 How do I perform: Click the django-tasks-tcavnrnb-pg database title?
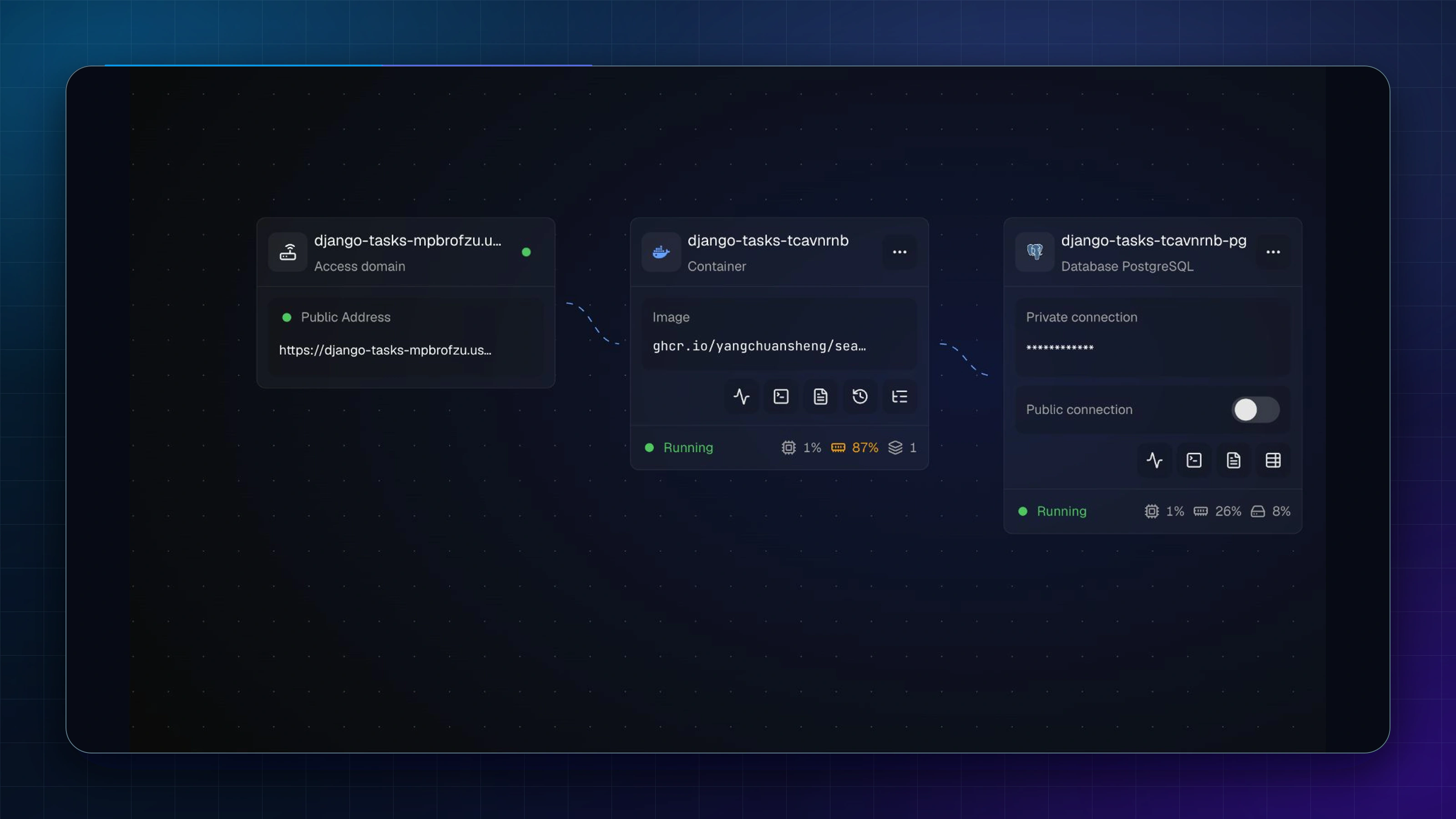[1153, 240]
